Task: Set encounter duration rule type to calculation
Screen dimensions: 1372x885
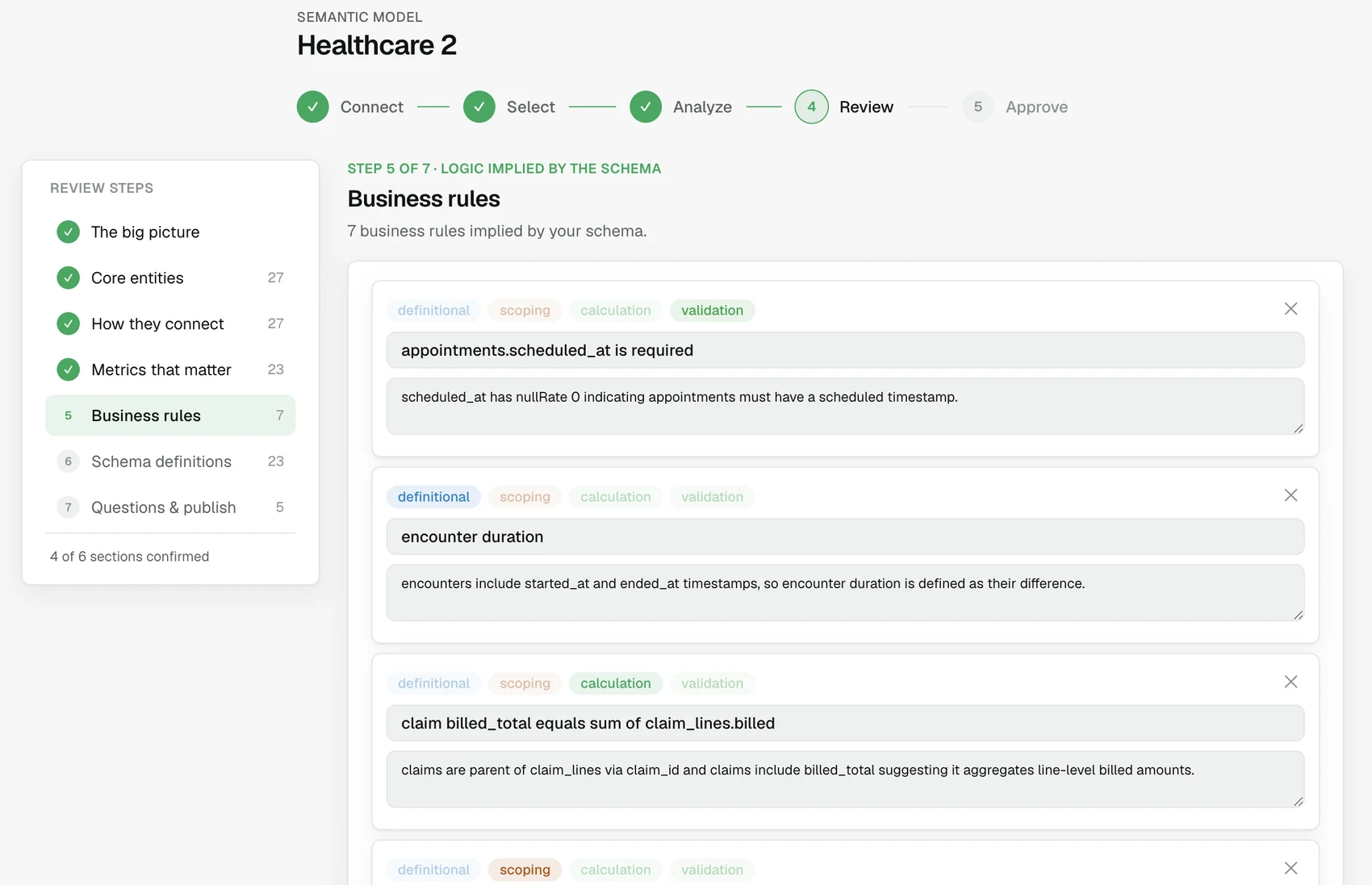Action: coord(616,497)
